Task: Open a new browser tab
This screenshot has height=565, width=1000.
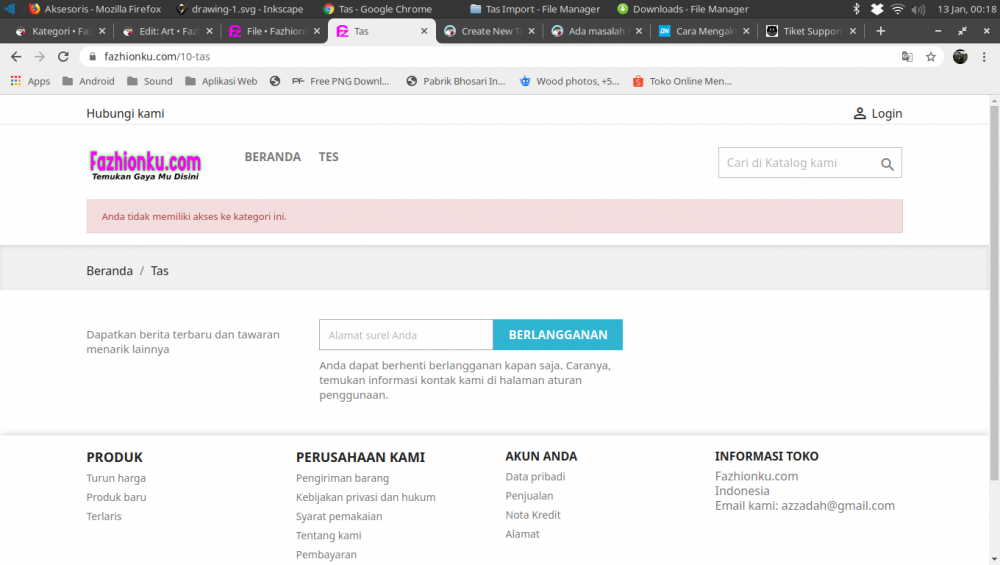Action: click(881, 31)
